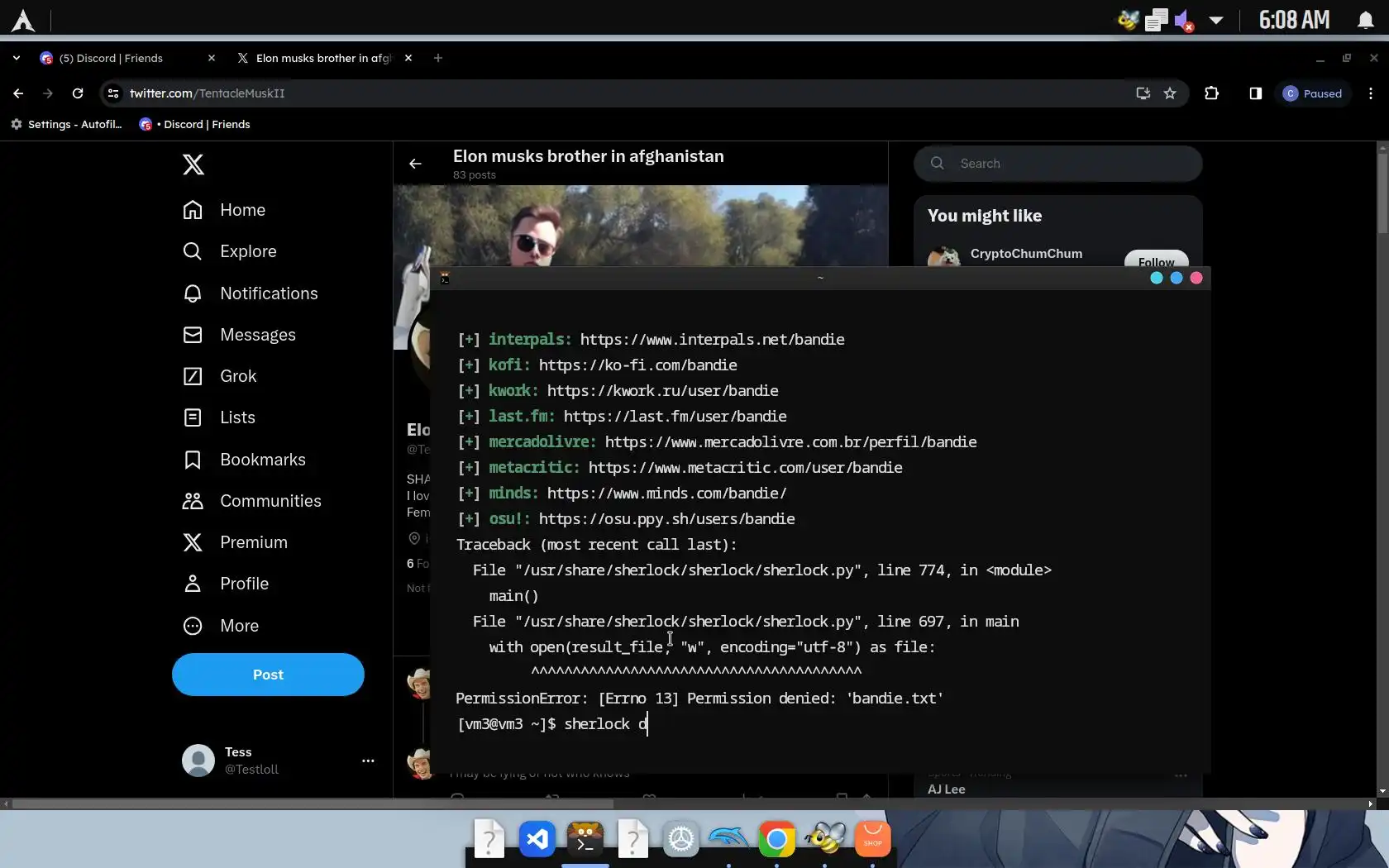The image size is (1389, 868).
Task: Close the Elon musks brother tab
Action: (x=408, y=58)
